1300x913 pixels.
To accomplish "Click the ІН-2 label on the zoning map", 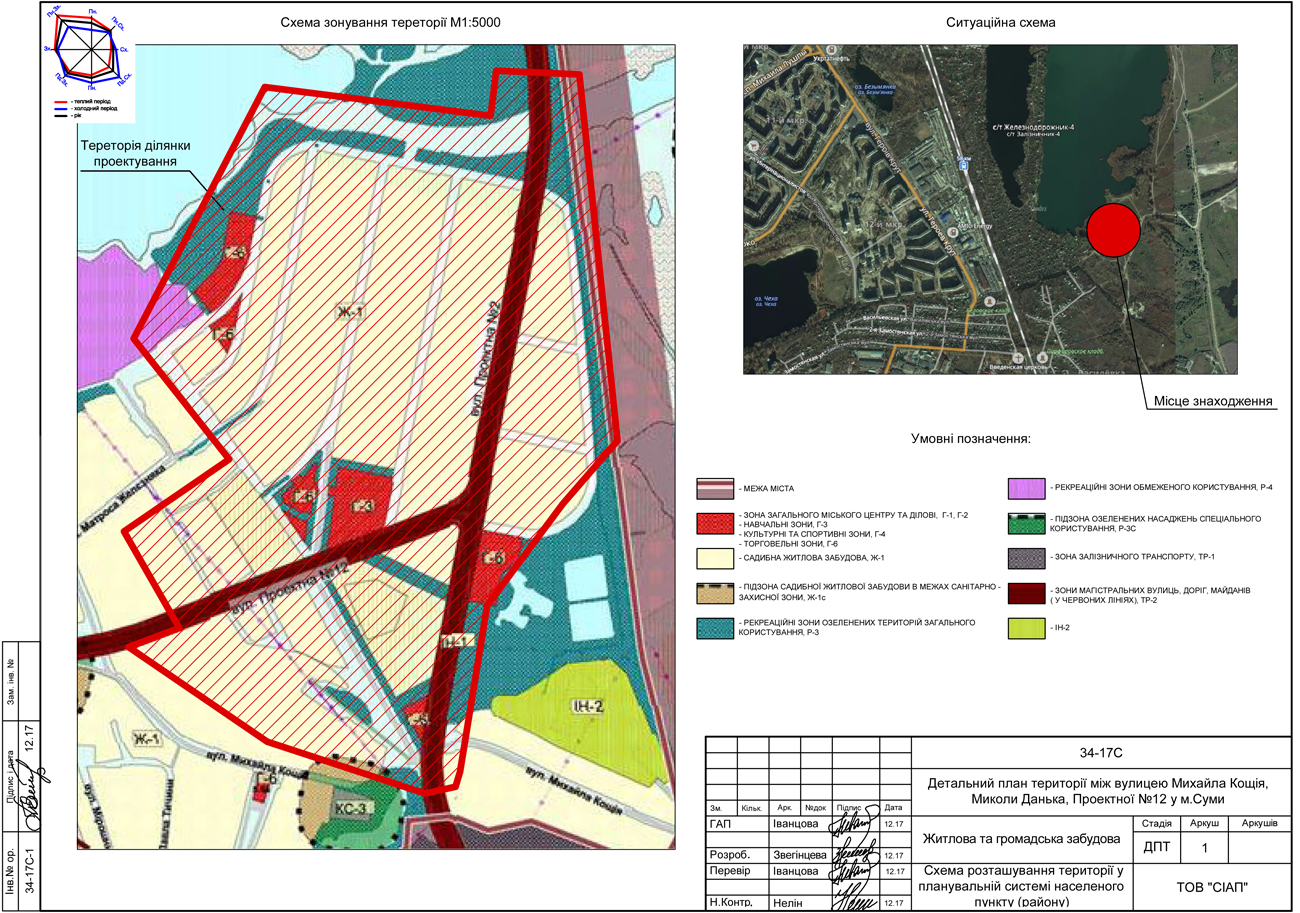I will pos(589,707).
